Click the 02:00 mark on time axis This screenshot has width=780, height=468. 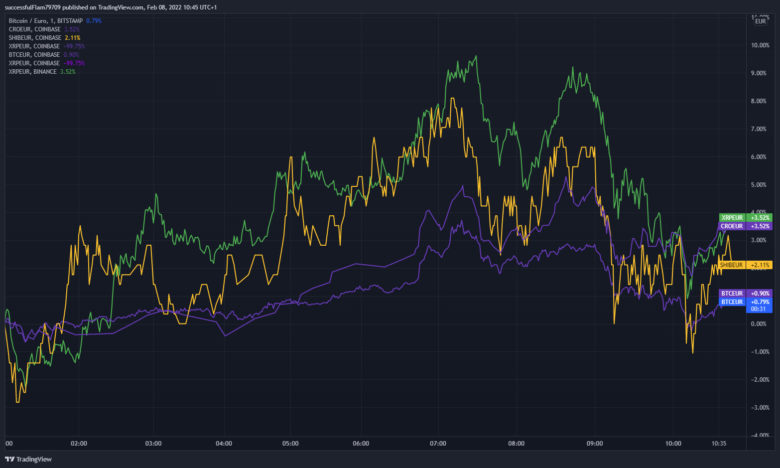tap(79, 443)
